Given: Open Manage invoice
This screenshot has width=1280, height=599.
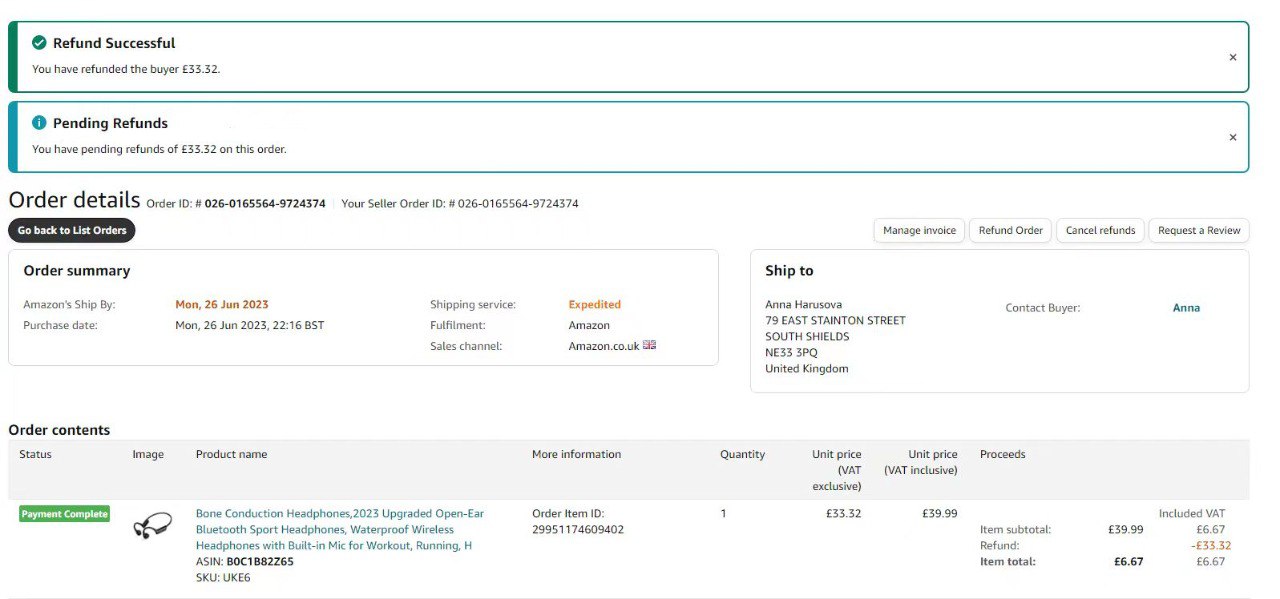Looking at the screenshot, I should (x=919, y=230).
